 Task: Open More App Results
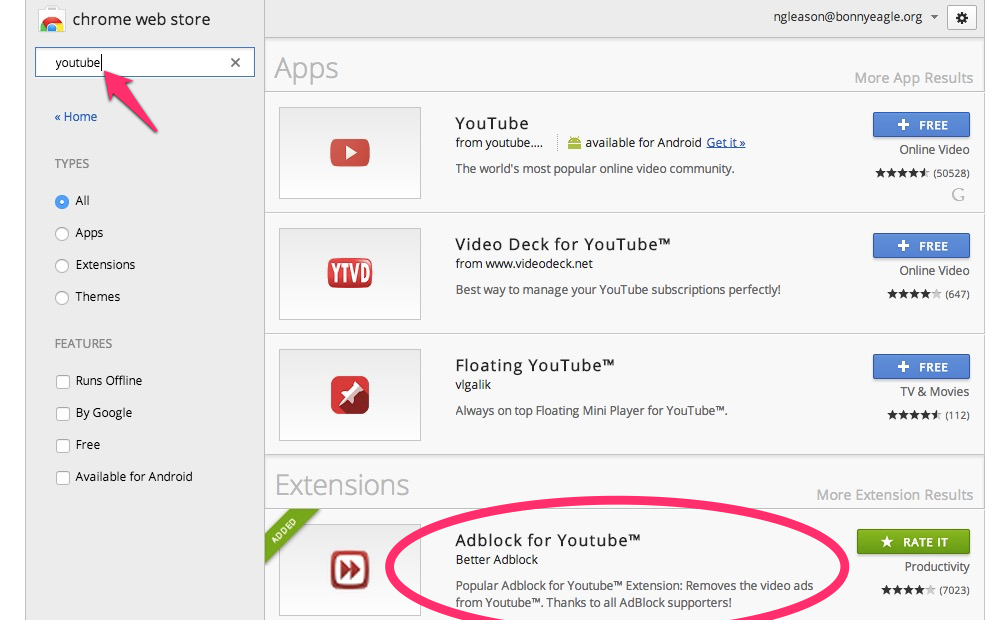point(914,78)
